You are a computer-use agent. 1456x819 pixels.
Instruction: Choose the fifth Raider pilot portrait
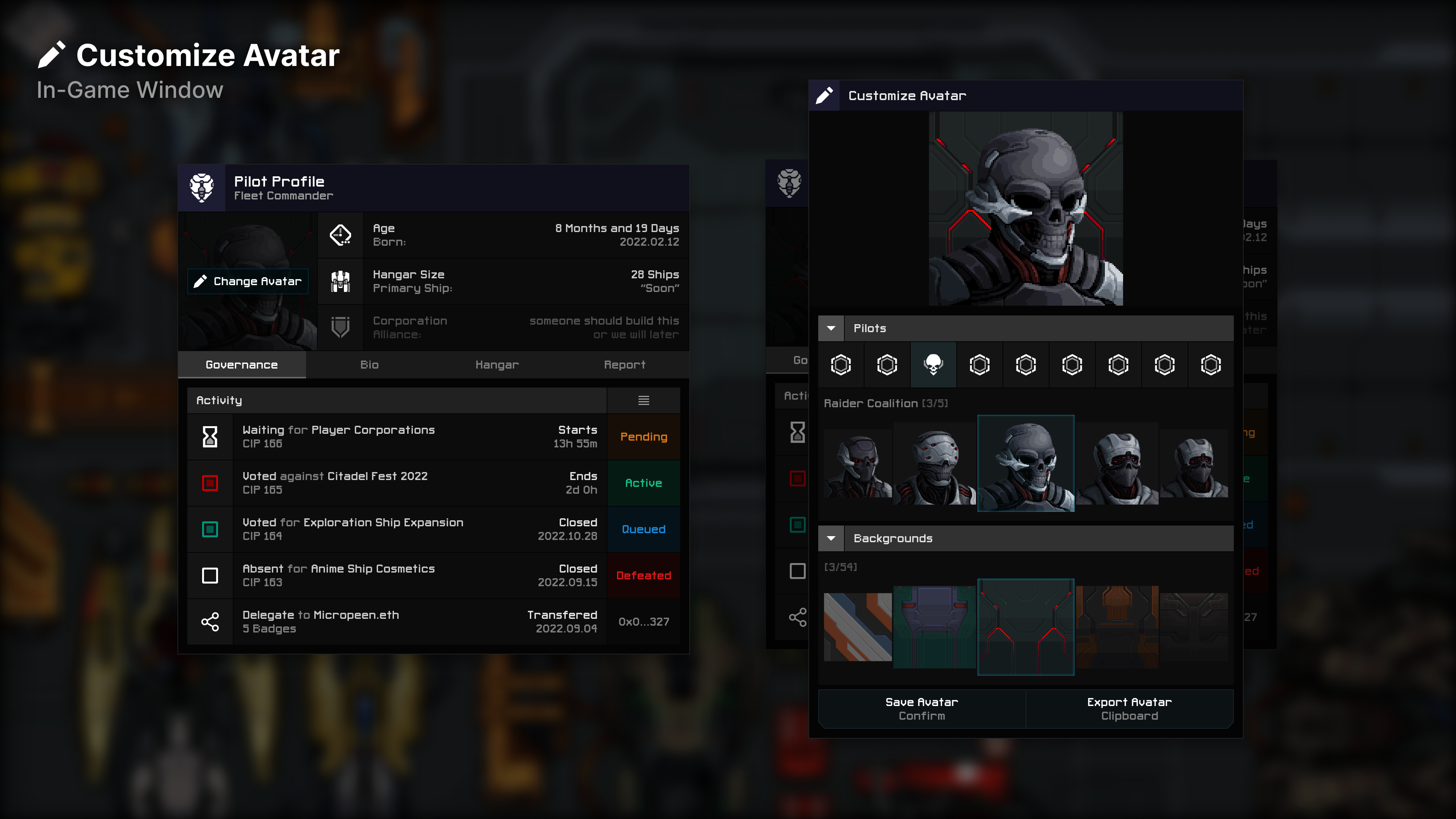click(x=1194, y=463)
